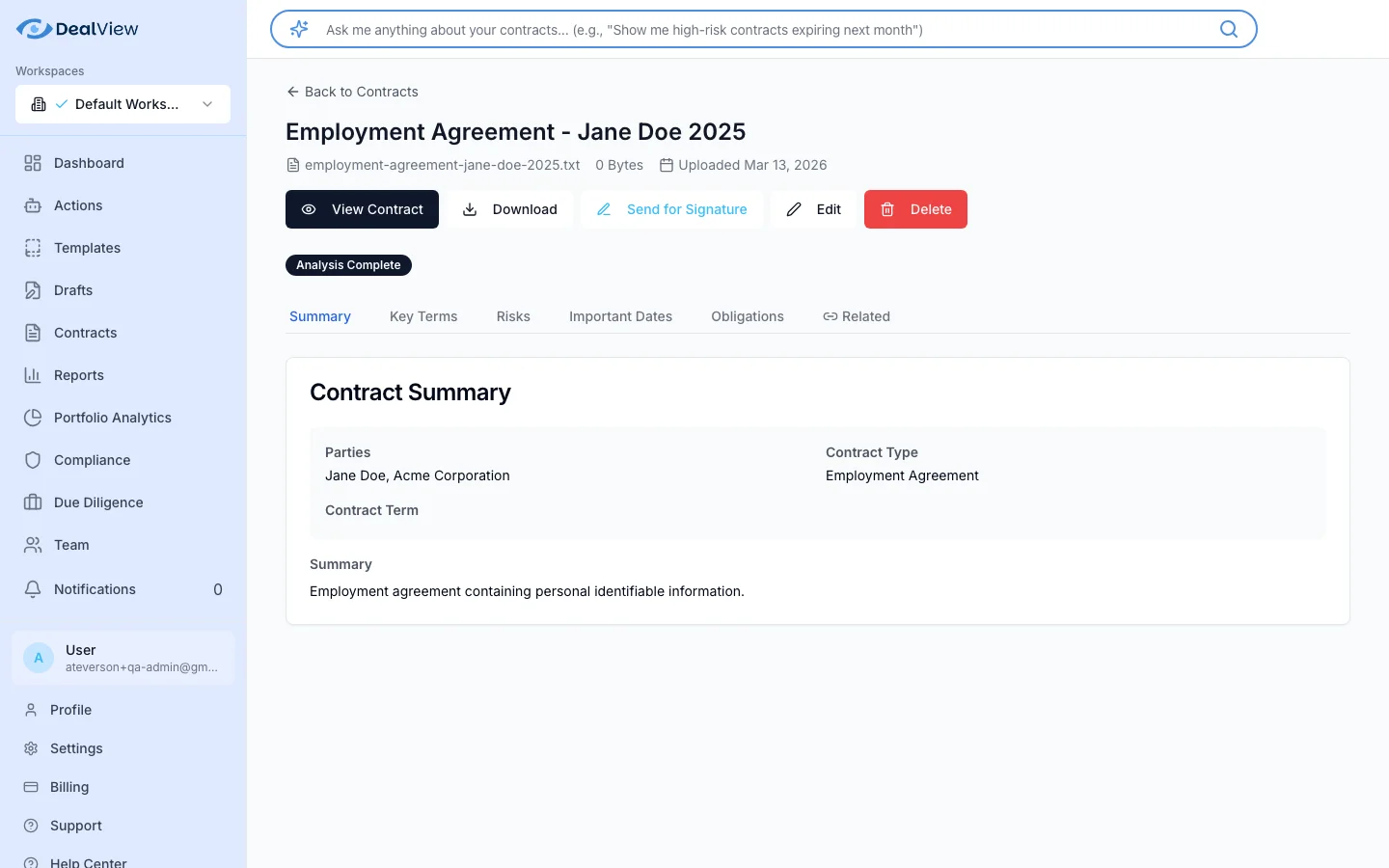Click the Drafts icon
The width and height of the screenshot is (1389, 868).
click(32, 290)
